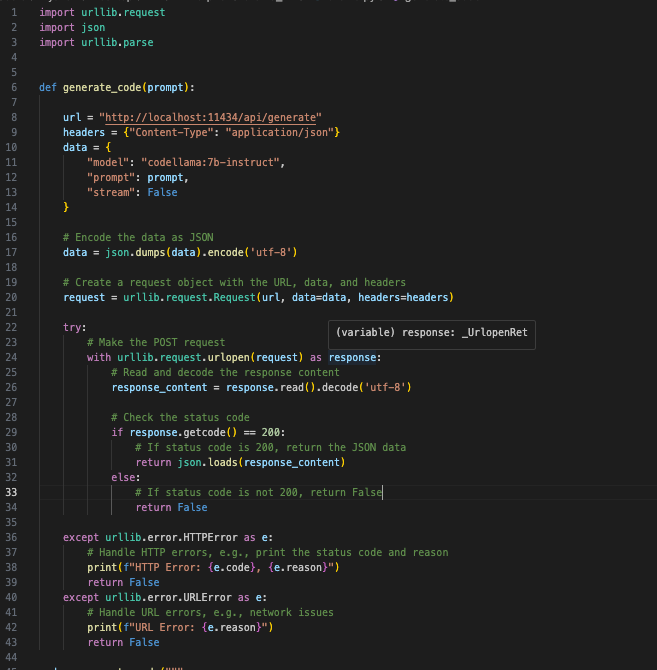The height and width of the screenshot is (670, 657).
Task: Click line number 20 in the gutter
Action: (12, 297)
